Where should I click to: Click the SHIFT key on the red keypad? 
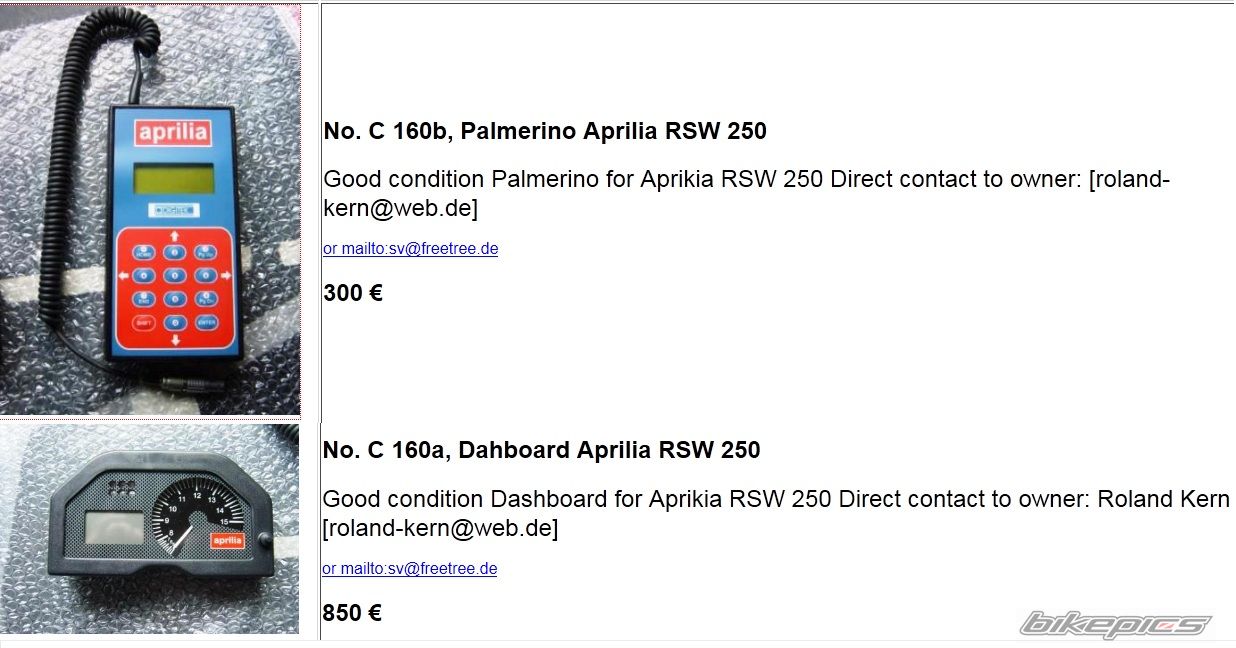click(x=143, y=322)
